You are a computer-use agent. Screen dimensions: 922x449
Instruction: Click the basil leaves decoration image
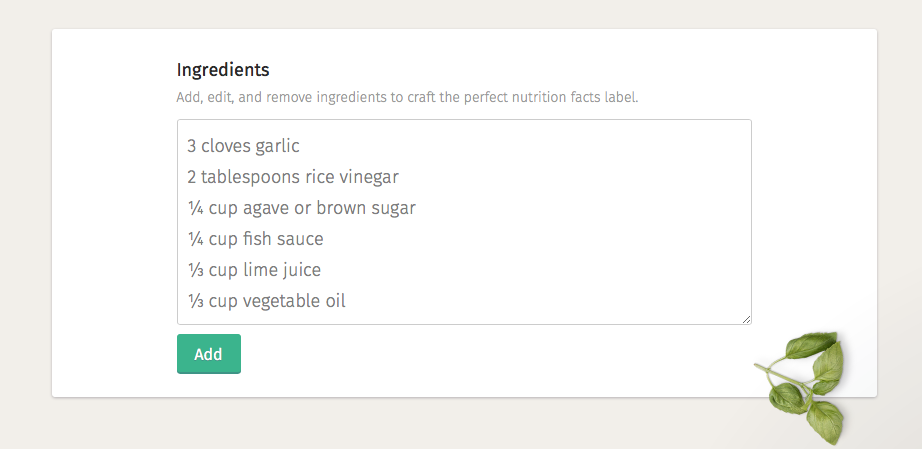point(804,386)
